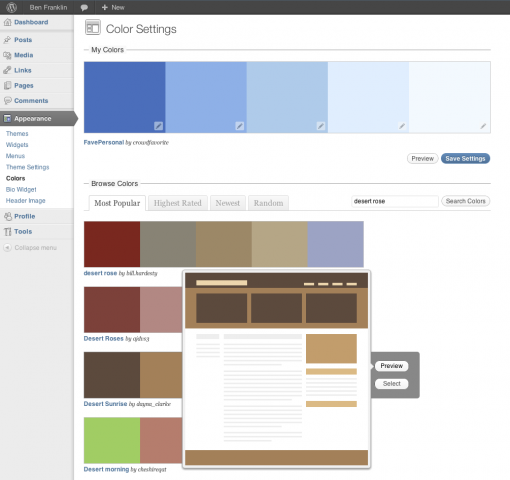
Task: Switch to Newest tab
Action: coord(228,203)
